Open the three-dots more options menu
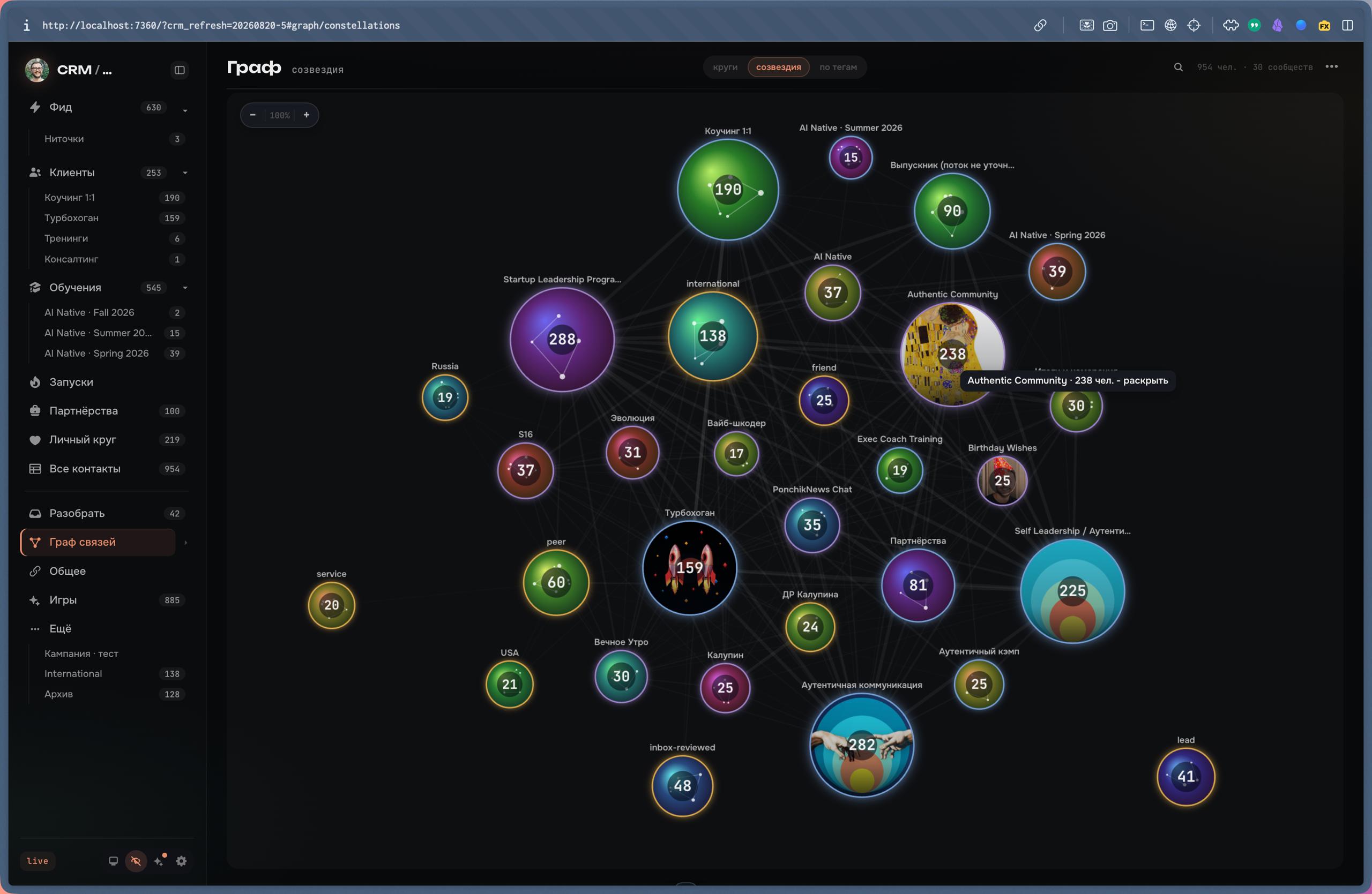1372x894 pixels. (1332, 67)
